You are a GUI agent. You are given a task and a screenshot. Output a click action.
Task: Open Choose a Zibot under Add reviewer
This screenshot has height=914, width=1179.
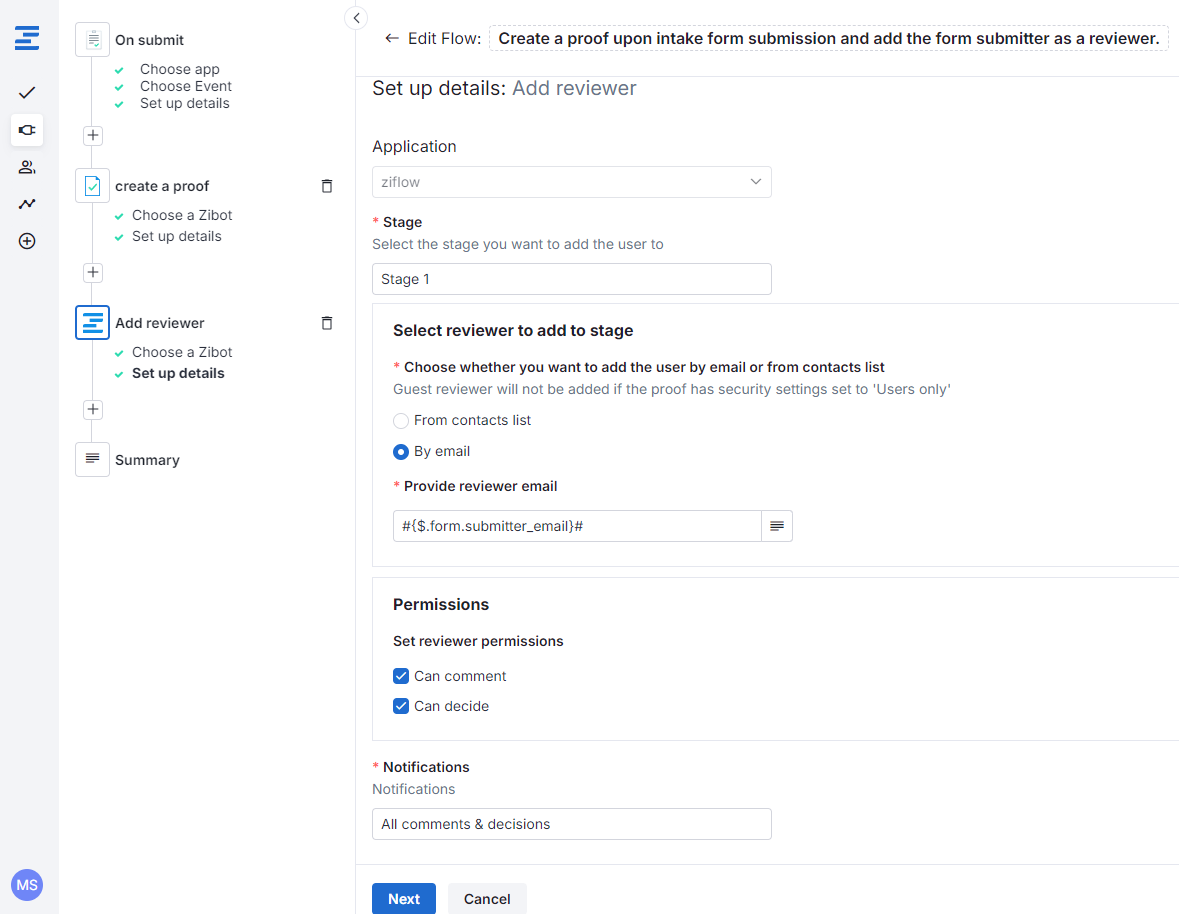182,352
